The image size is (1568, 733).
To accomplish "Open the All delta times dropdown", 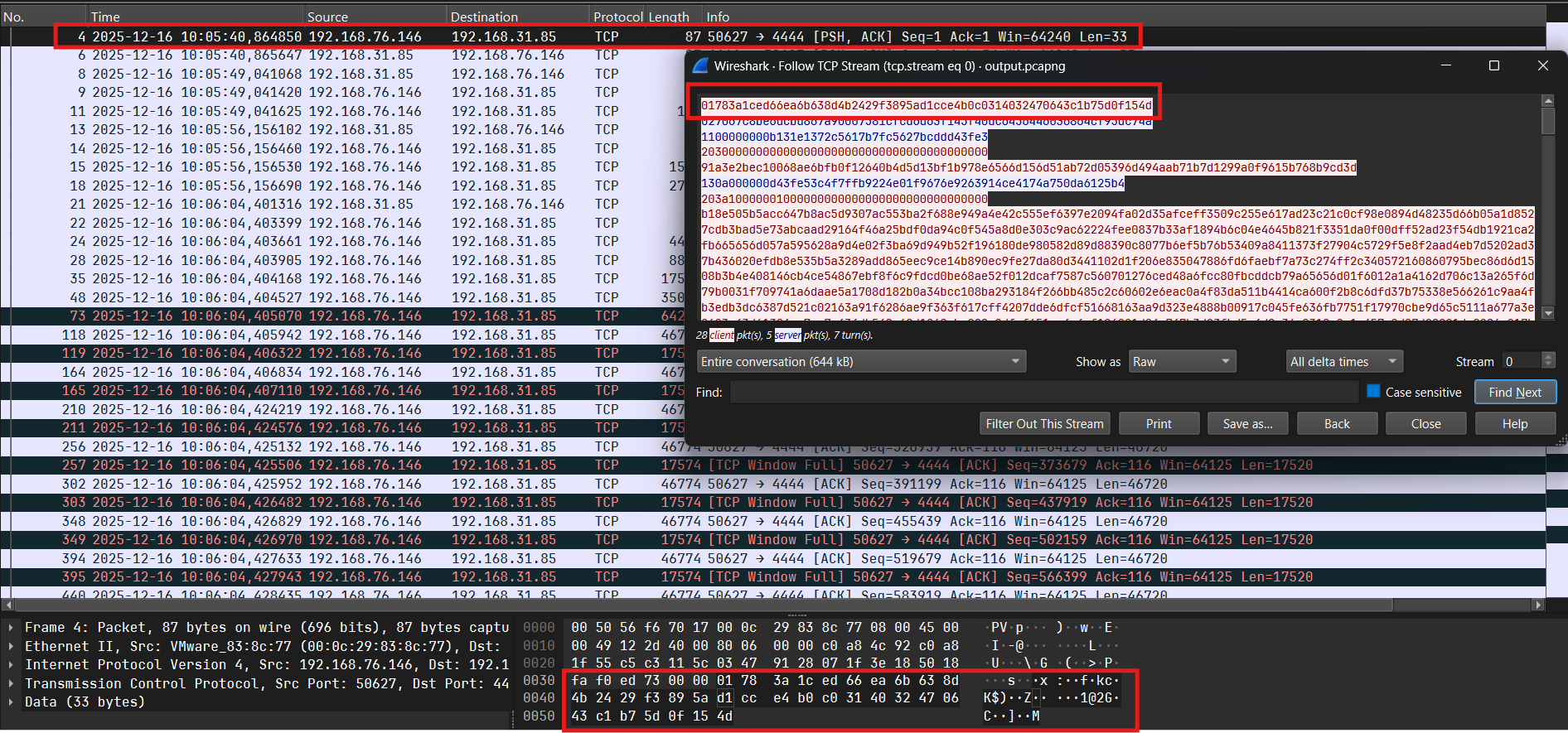I will tap(1344, 362).
